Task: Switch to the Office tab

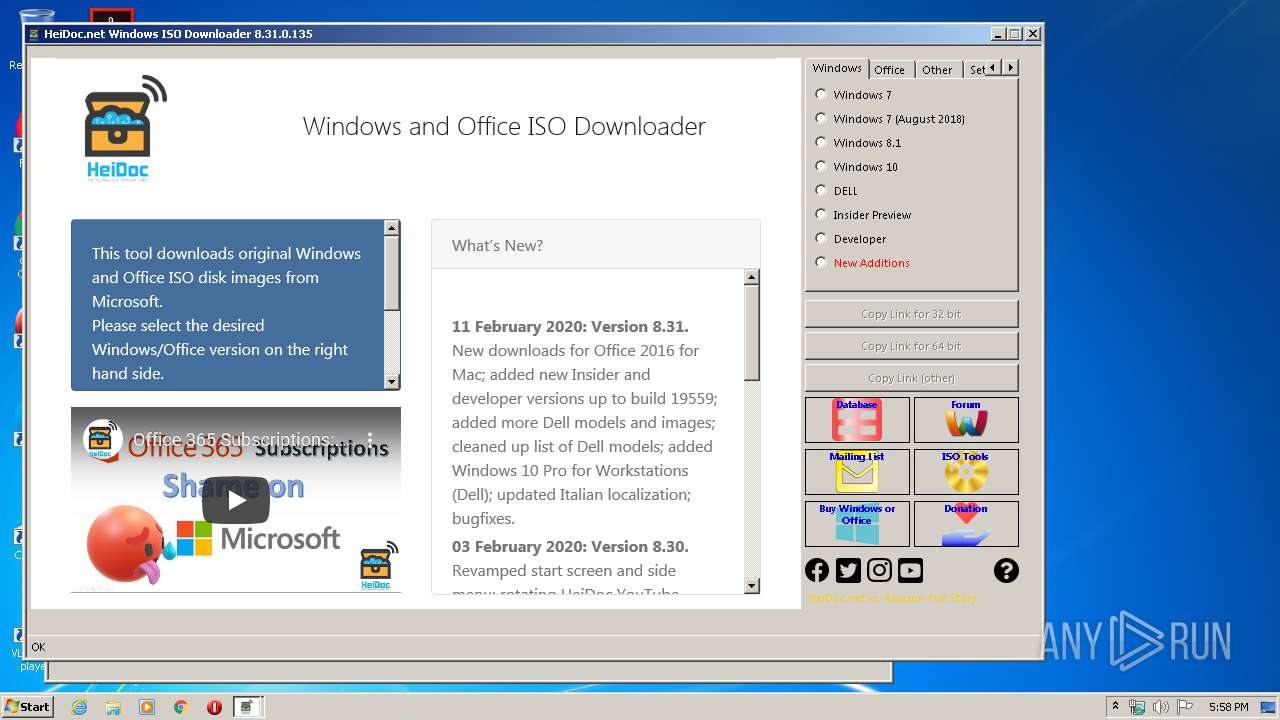Action: [x=889, y=69]
